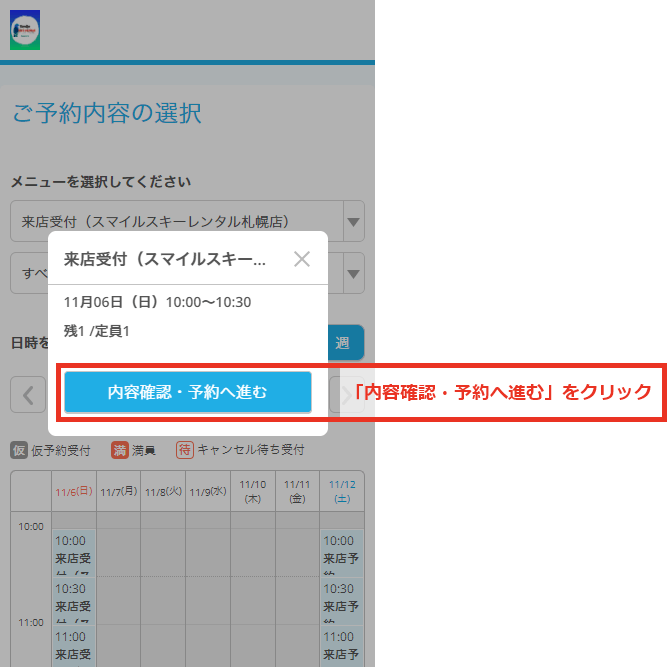The image size is (667, 667).
Task: Choose the 11:00 slot on 11/12
Action: (342, 646)
